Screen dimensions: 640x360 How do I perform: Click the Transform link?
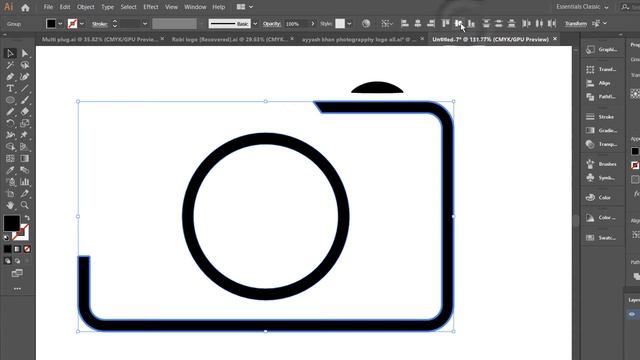coord(576,24)
